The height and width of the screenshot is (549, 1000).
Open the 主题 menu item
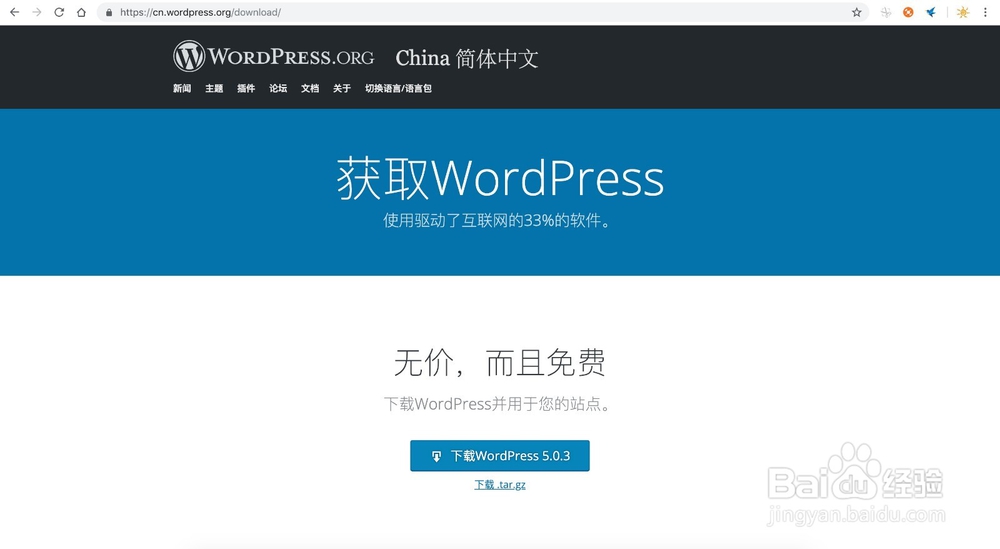214,89
